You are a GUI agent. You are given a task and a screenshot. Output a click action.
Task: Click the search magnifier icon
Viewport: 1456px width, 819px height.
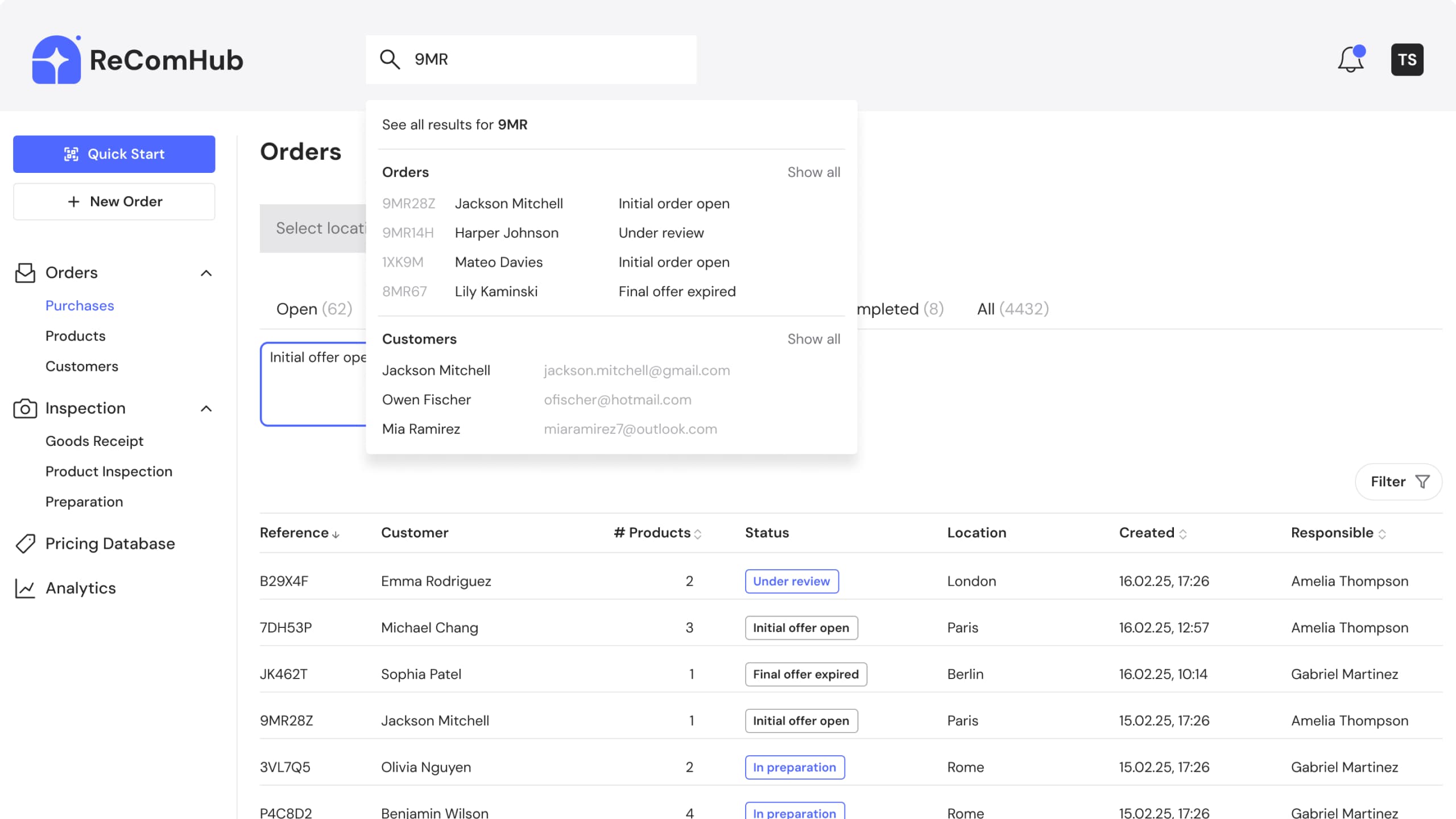click(390, 59)
